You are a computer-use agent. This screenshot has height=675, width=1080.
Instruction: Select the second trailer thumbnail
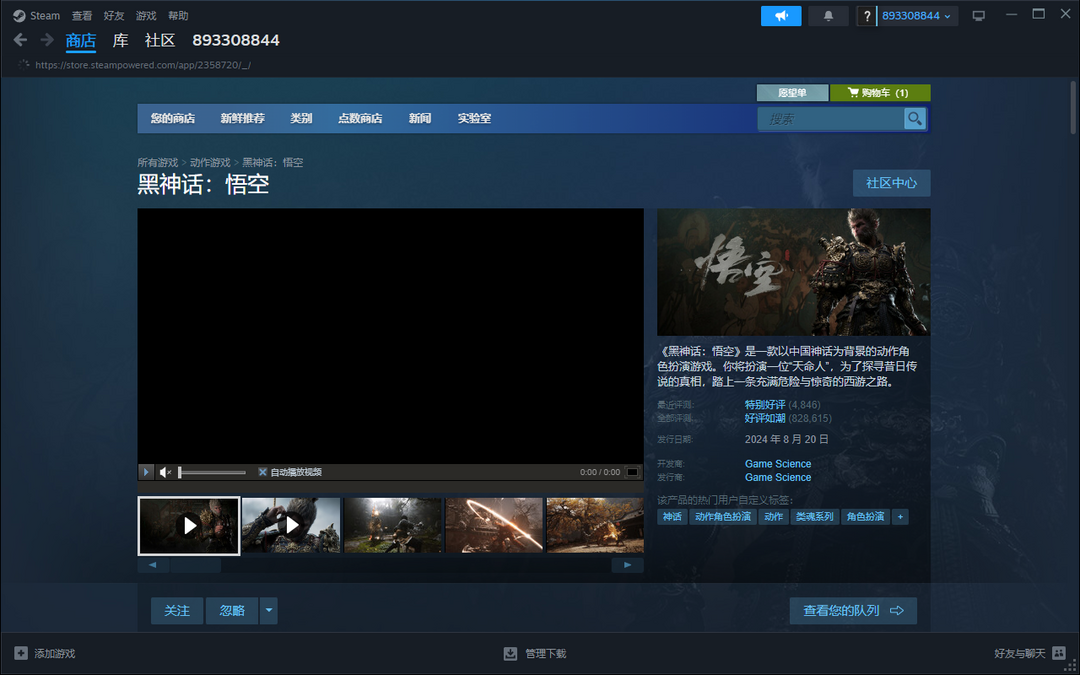tap(291, 526)
